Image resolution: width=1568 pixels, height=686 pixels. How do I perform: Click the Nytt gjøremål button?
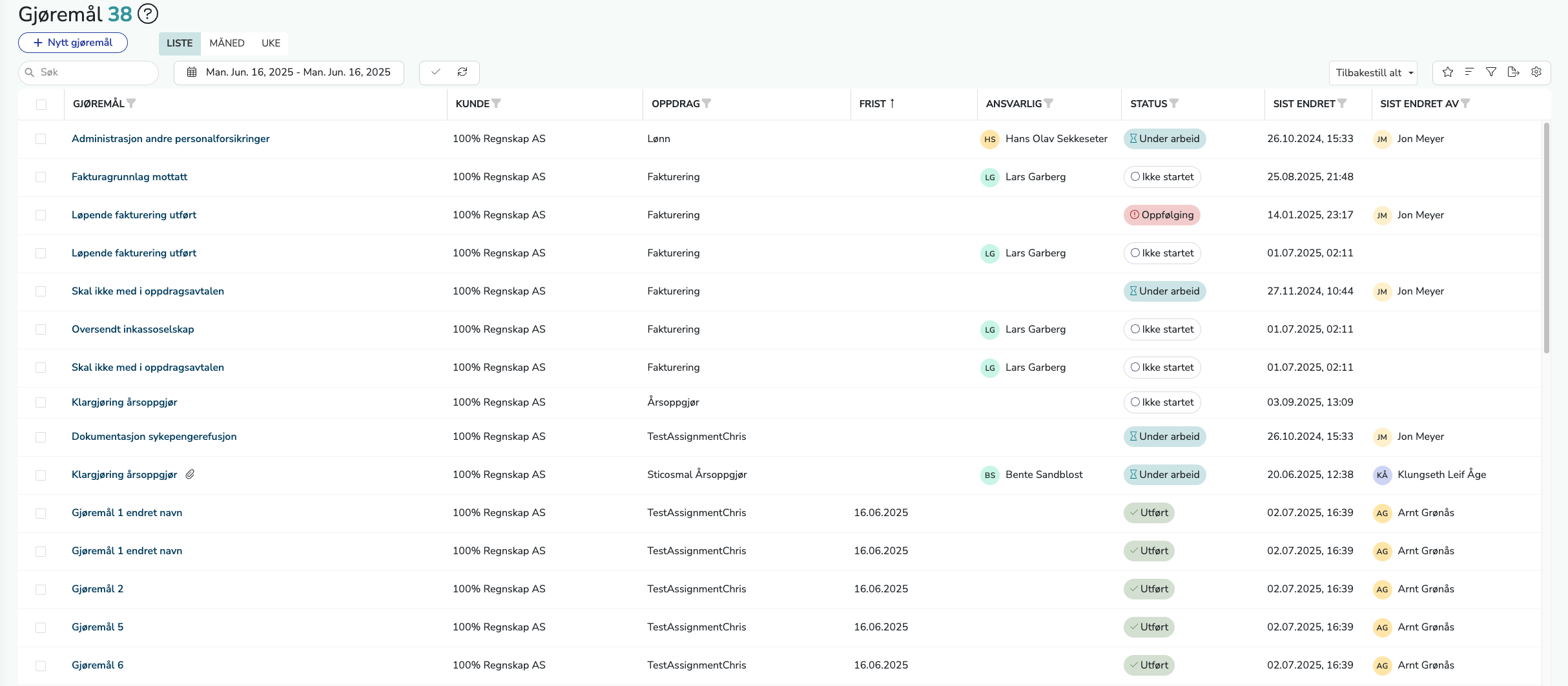coord(73,43)
